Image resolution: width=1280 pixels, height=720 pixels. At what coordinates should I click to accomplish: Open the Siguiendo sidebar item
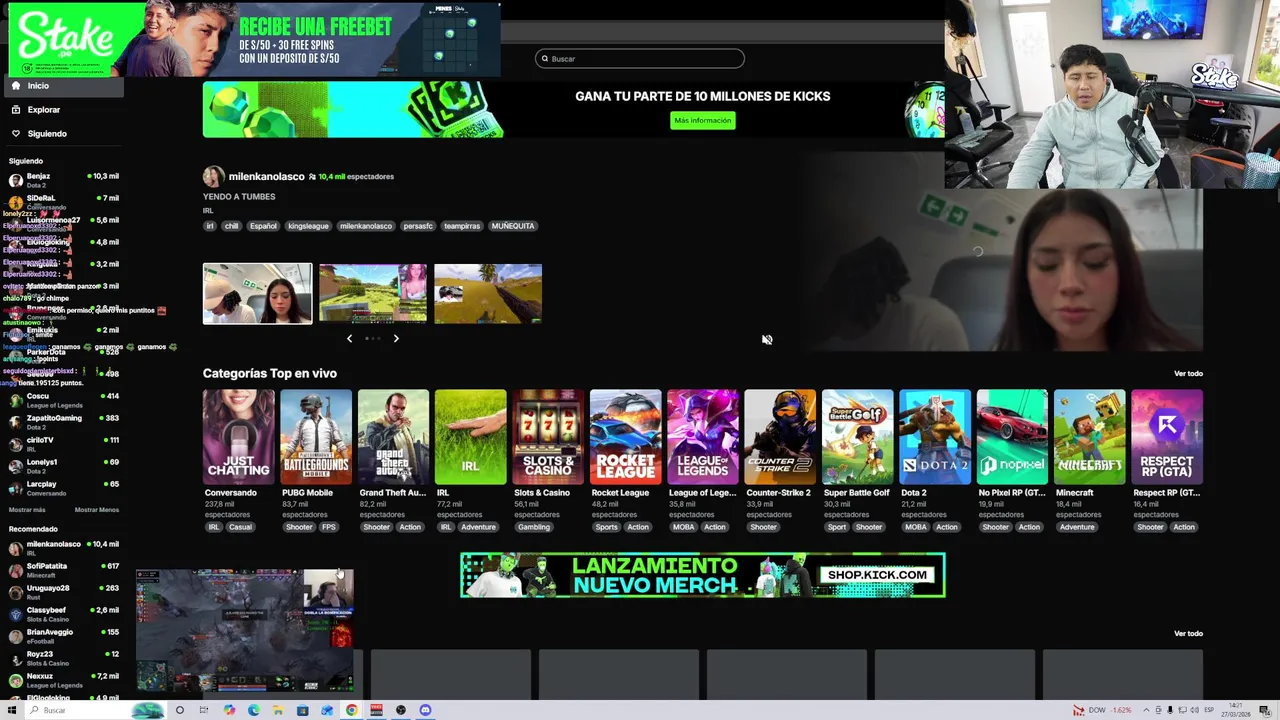pyautogui.click(x=62, y=134)
